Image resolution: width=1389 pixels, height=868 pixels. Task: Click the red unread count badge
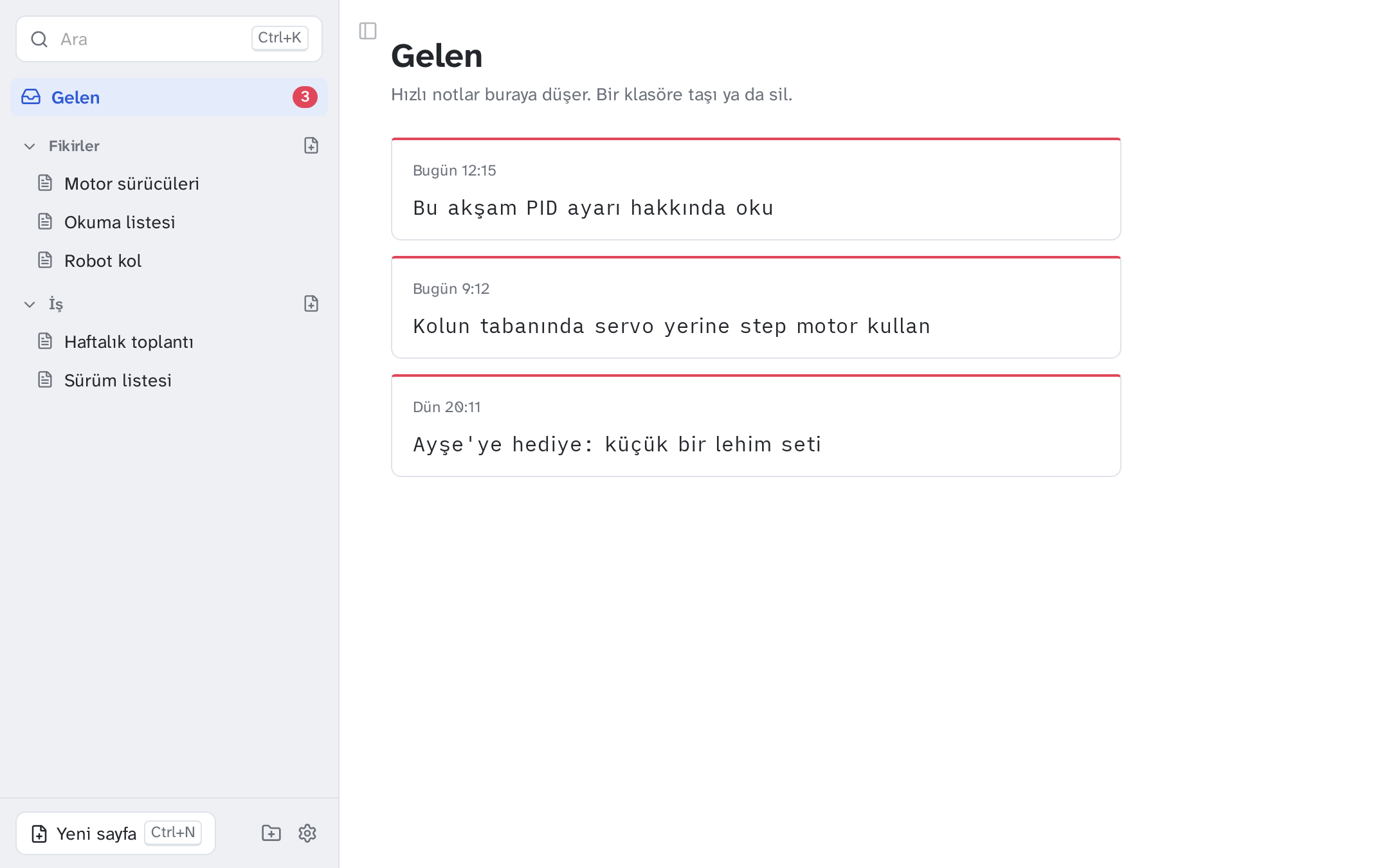(305, 97)
